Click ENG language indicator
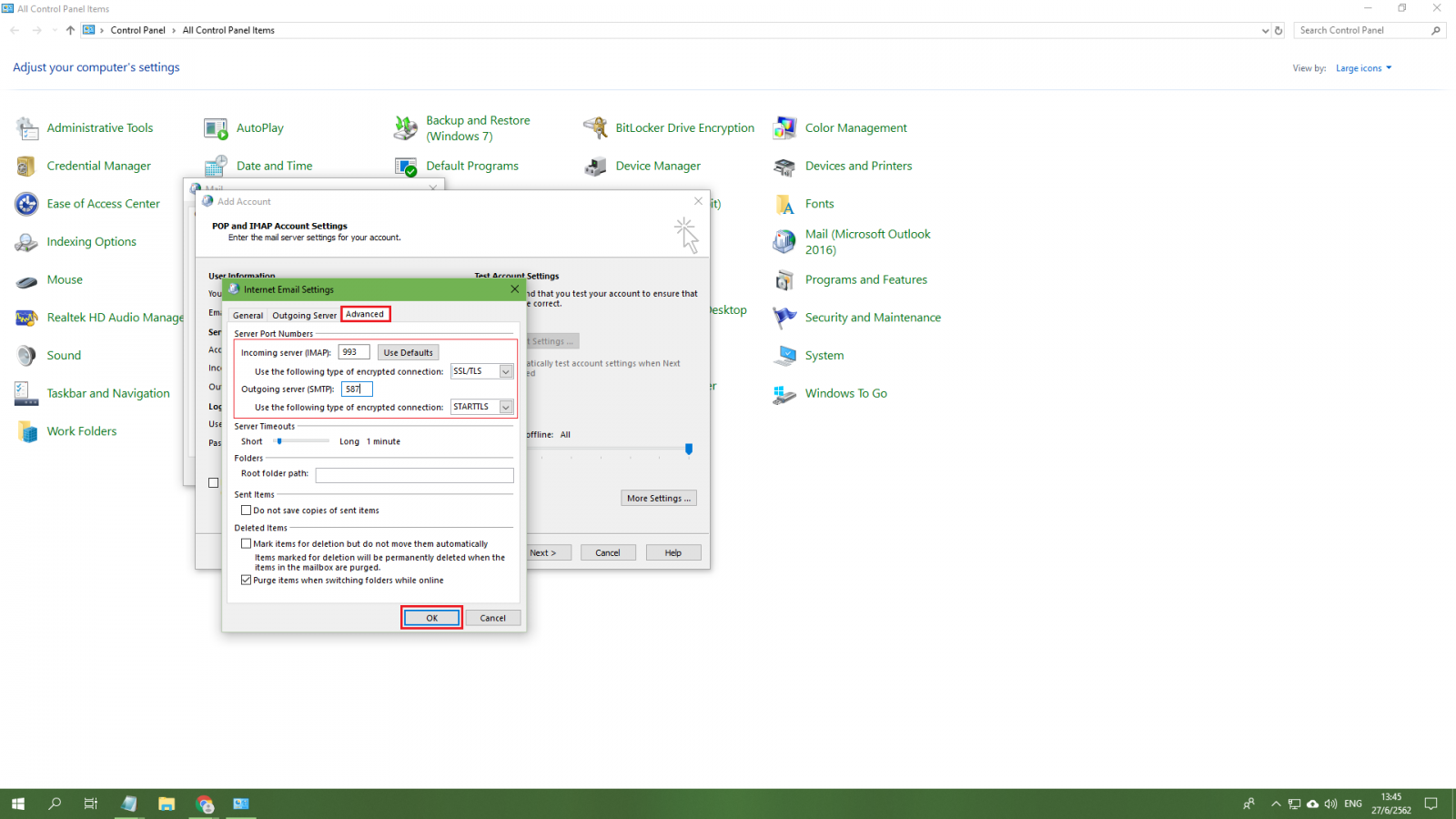Image resolution: width=1456 pixels, height=819 pixels. coord(1353,804)
